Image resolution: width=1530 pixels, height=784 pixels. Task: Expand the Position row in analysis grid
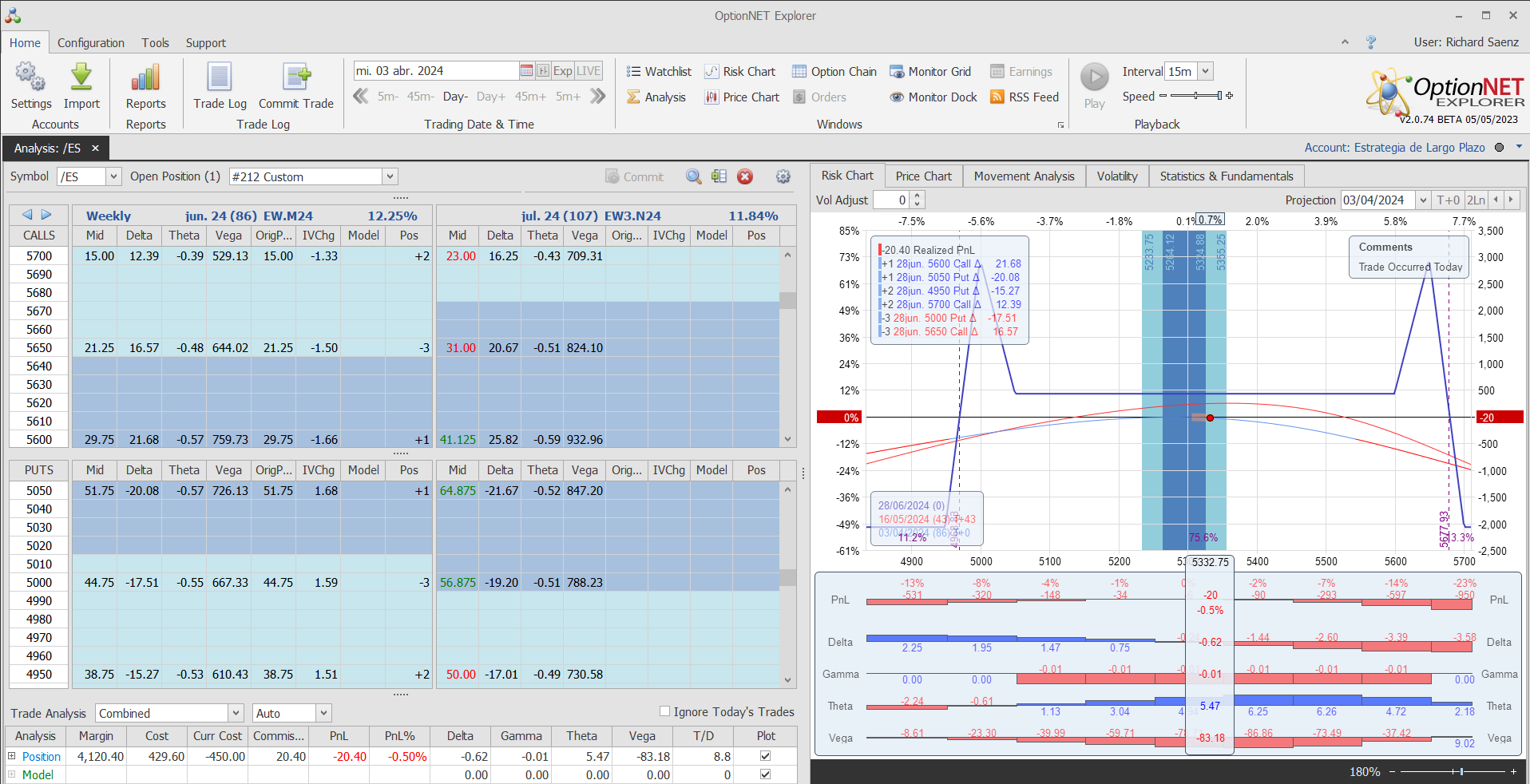point(11,756)
